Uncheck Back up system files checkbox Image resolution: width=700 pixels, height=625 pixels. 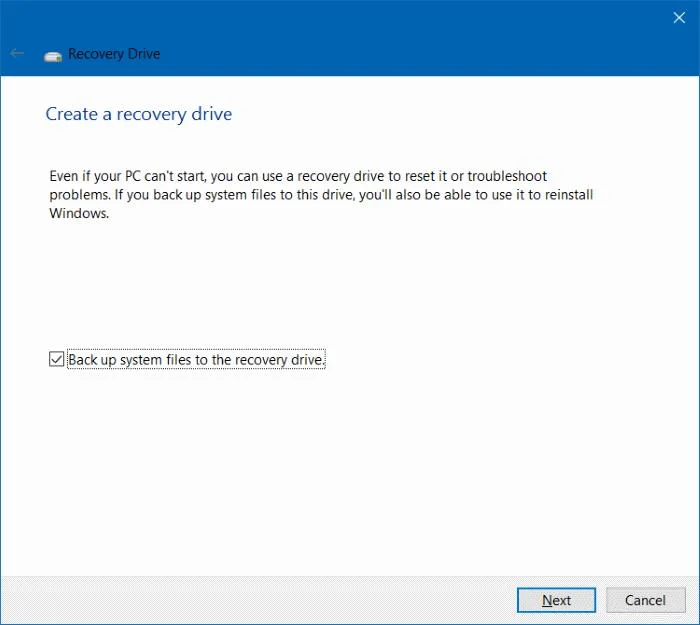tap(57, 359)
